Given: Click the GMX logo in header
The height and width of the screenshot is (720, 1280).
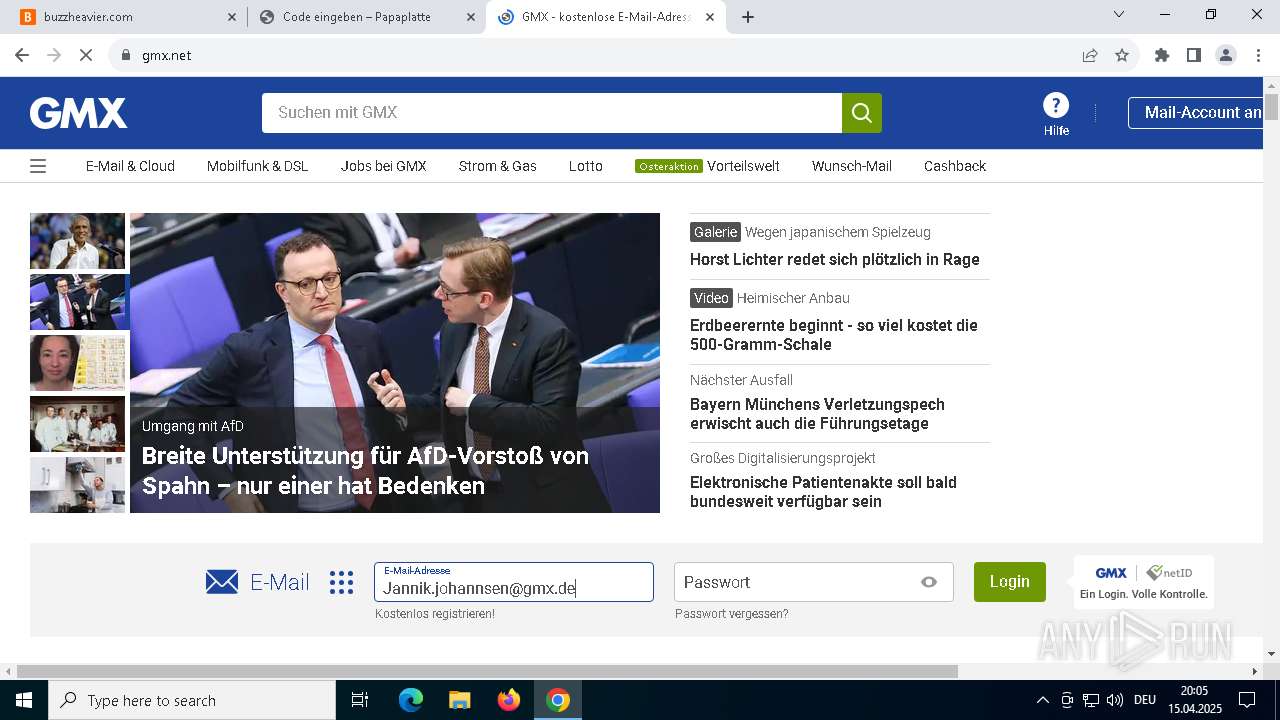Looking at the screenshot, I should pyautogui.click(x=78, y=113).
